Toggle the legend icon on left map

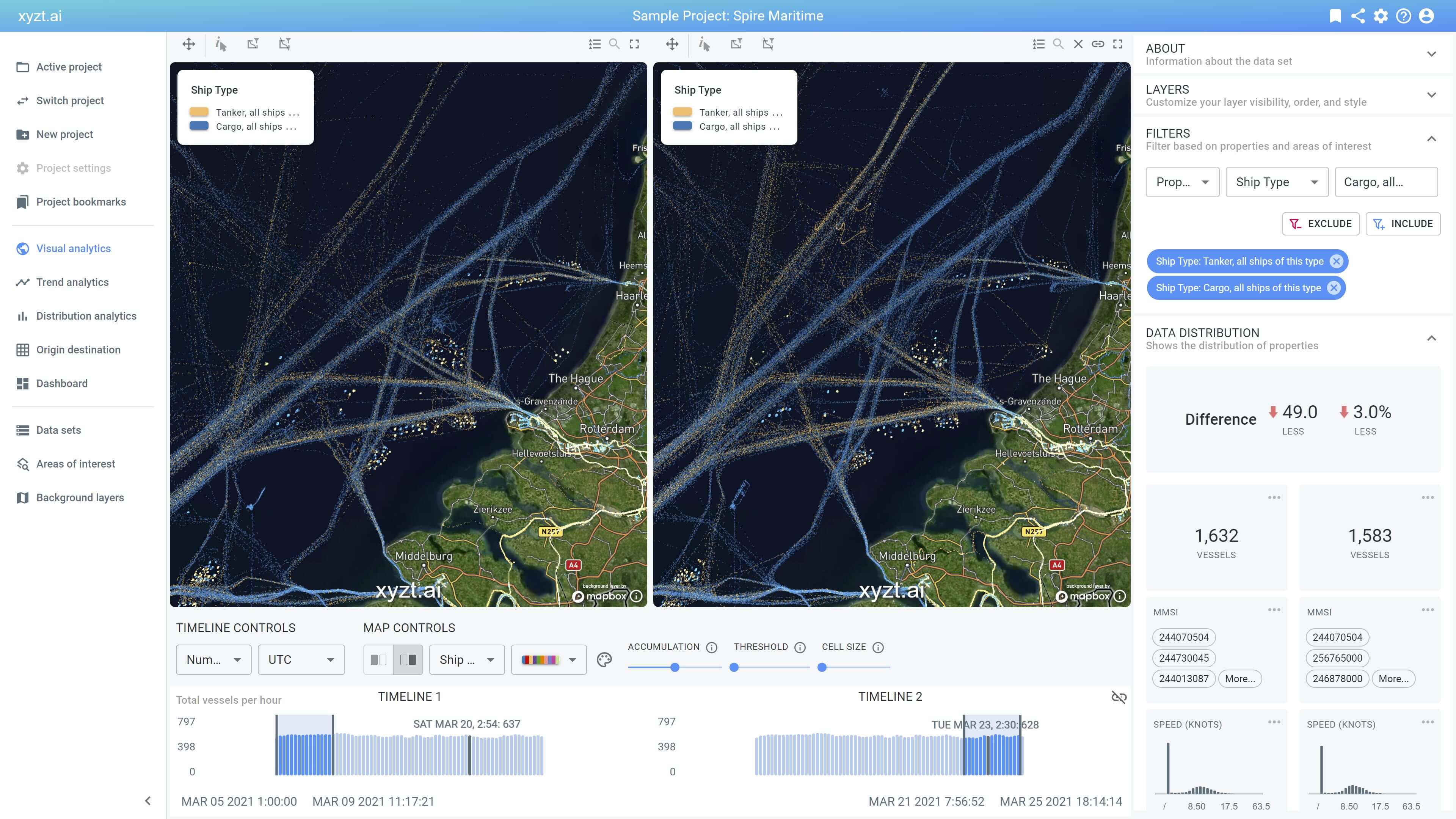(x=595, y=44)
